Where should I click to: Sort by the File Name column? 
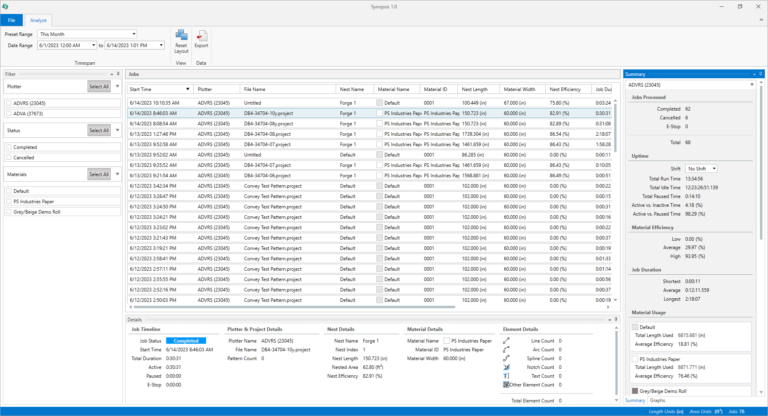coord(288,89)
